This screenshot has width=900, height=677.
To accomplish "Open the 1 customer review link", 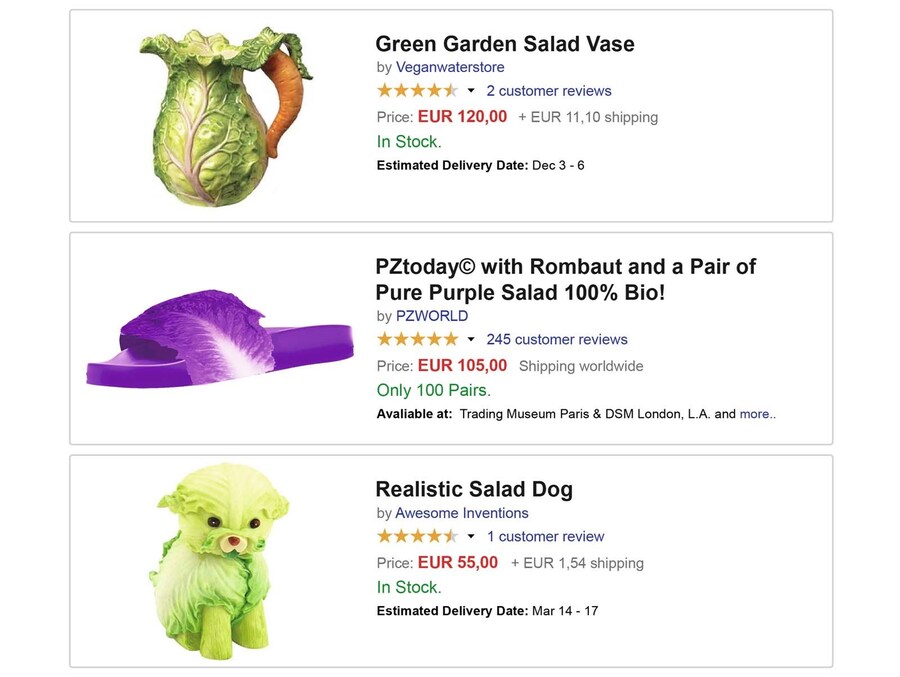I will pyautogui.click(x=545, y=536).
